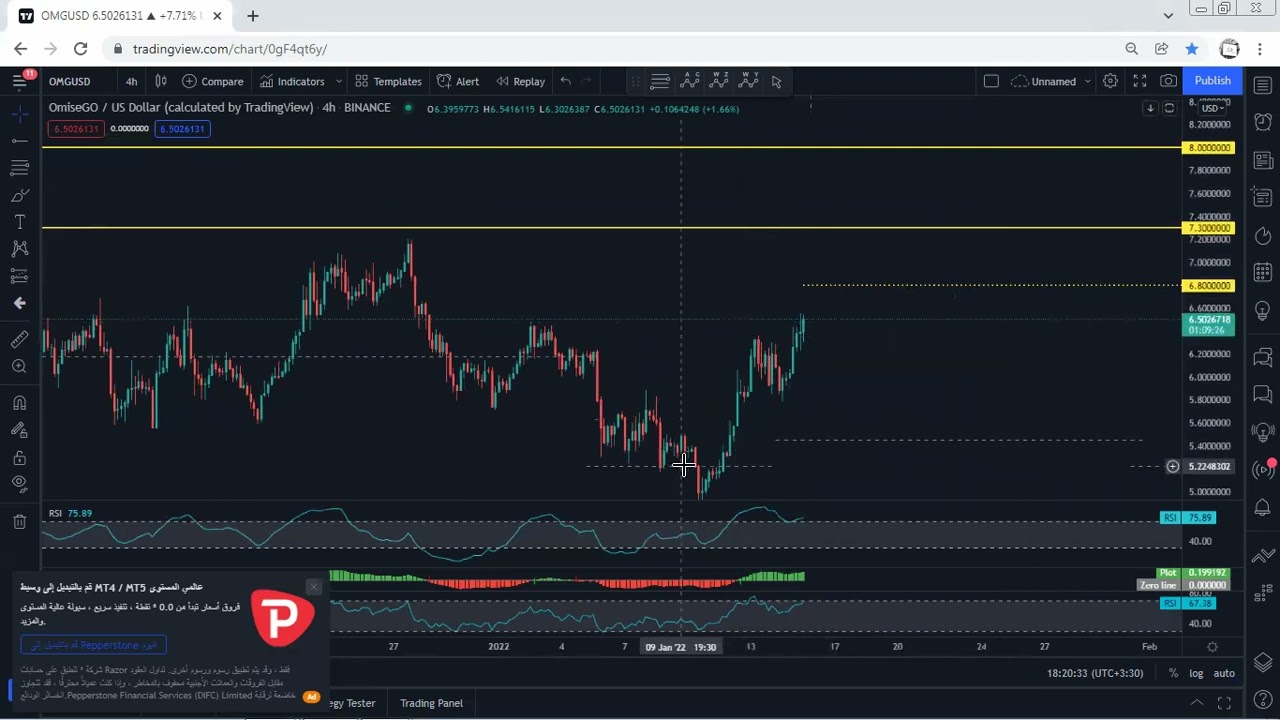This screenshot has height=720, width=1280.
Task: Take a chart snapshot with camera icon
Action: pos(1168,81)
